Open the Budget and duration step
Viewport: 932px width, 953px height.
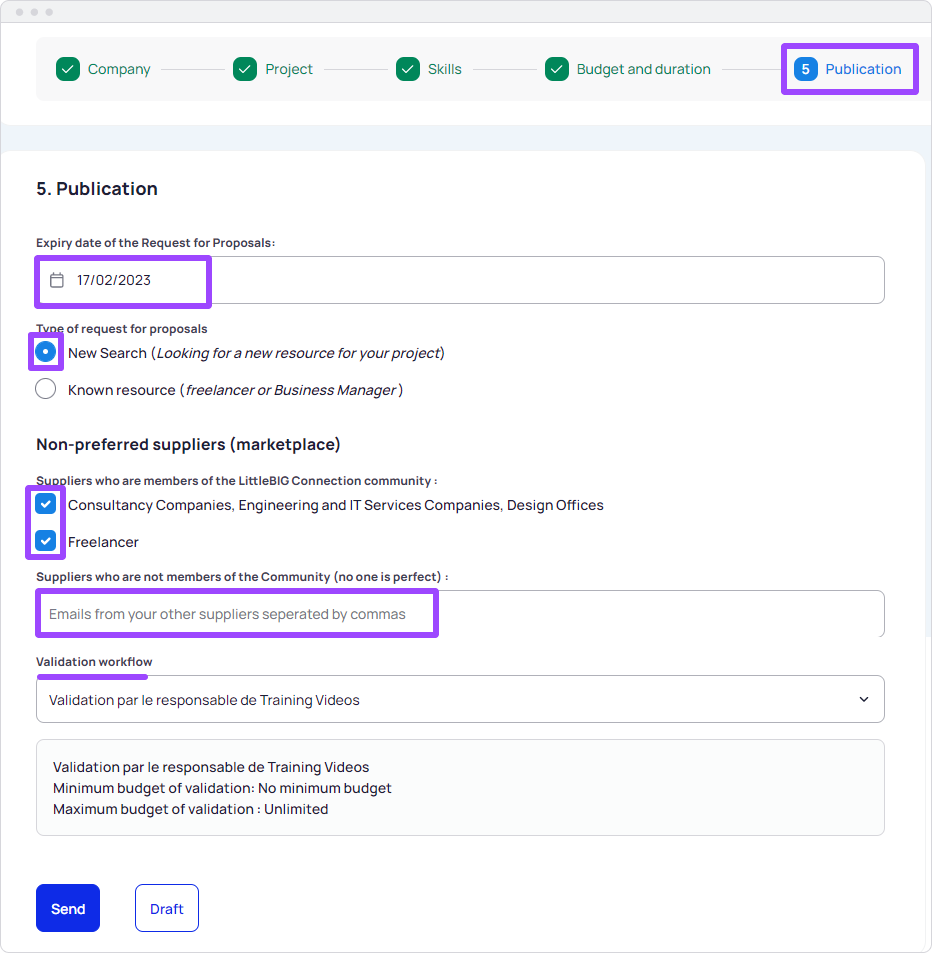click(643, 69)
